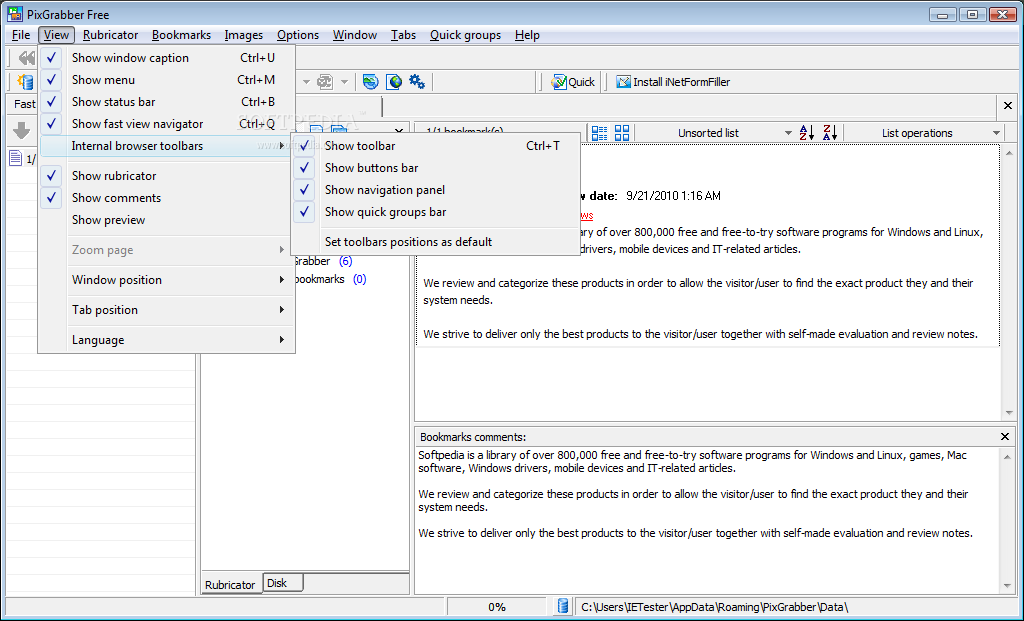The image size is (1024, 621).
Task: Select the Fast tab
Action: (x=25, y=104)
